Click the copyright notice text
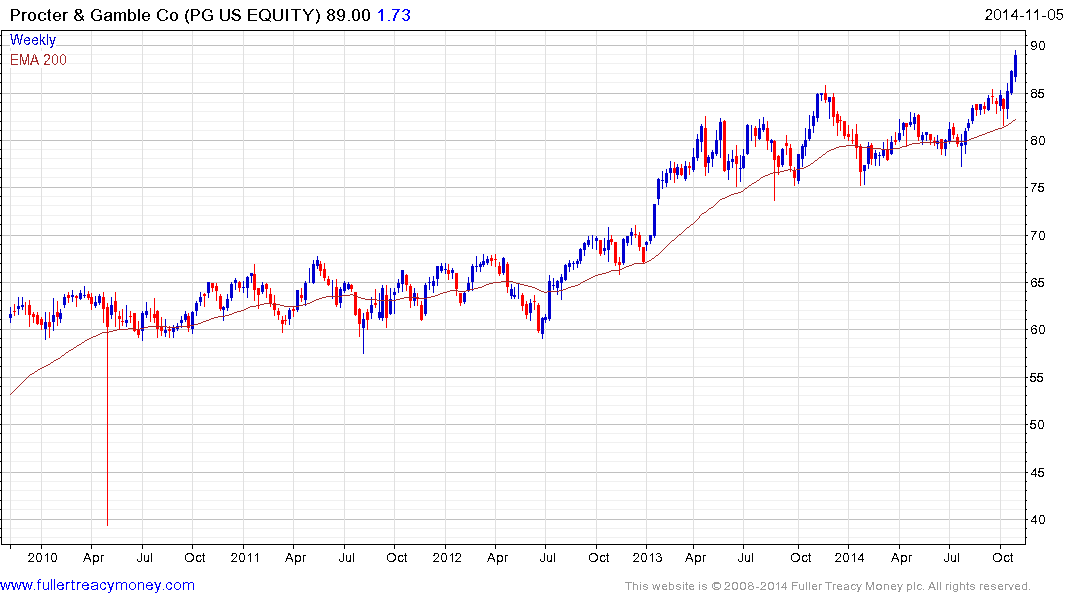The height and width of the screenshot is (600, 1075). pos(828,586)
